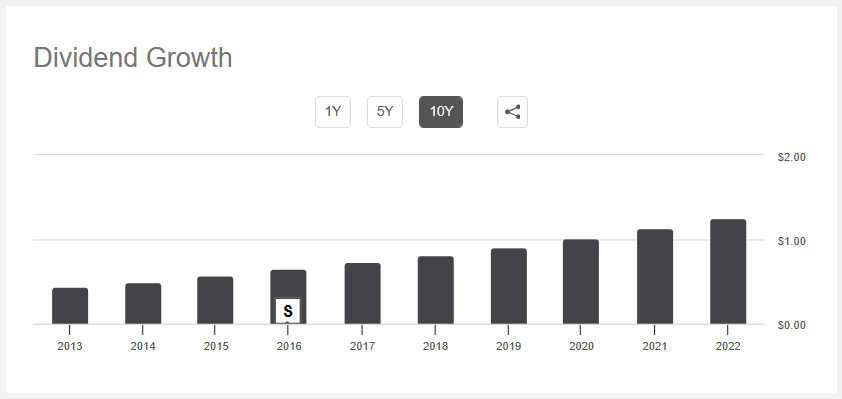842x399 pixels.
Task: Click the 2014 dividend bar
Action: [143, 304]
